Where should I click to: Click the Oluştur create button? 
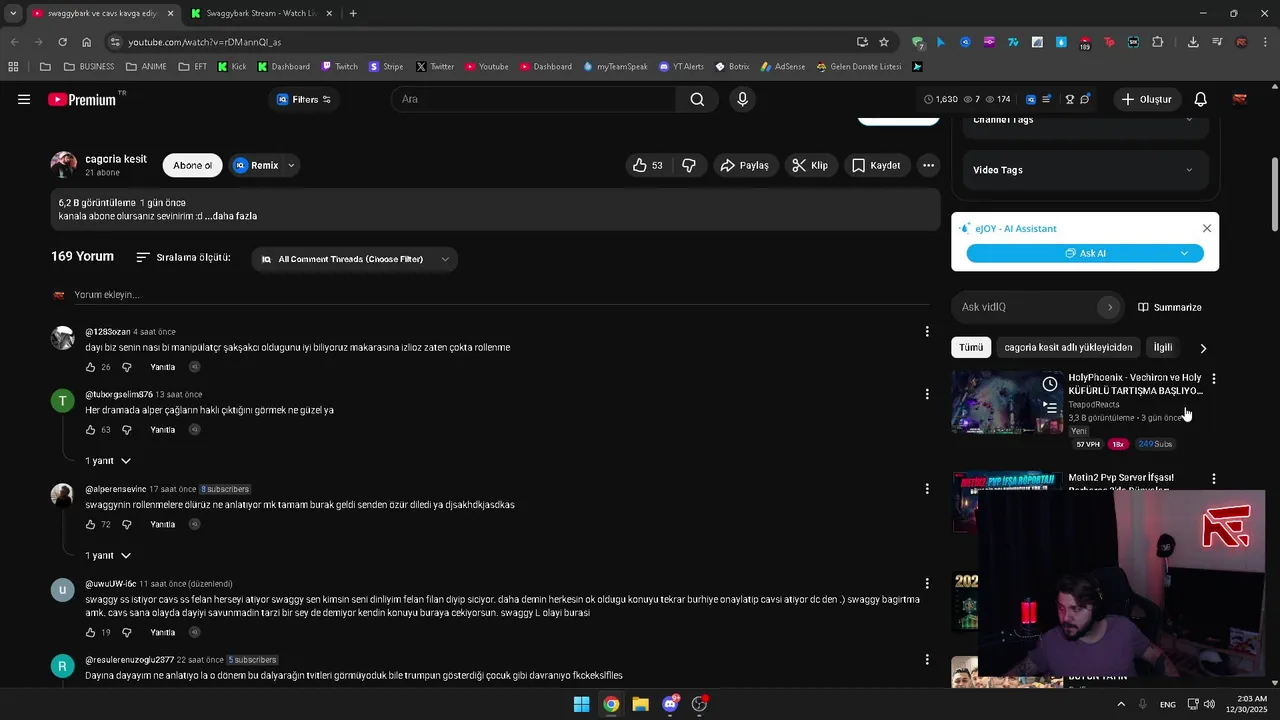(x=1146, y=99)
